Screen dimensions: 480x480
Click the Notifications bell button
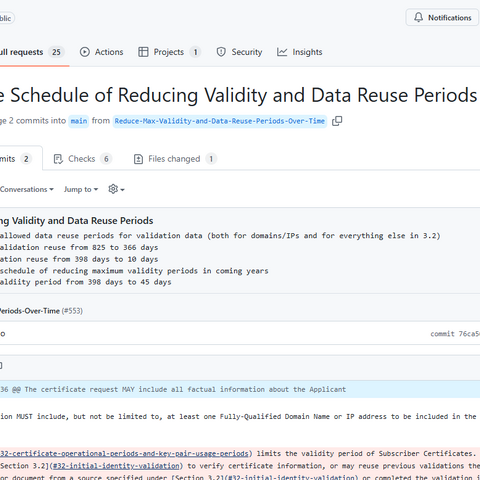442,17
